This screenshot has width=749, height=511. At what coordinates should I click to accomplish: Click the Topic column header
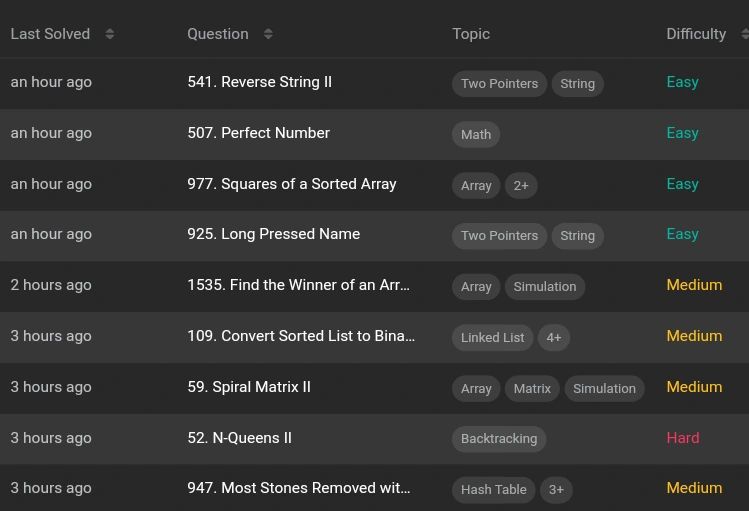[x=471, y=34]
